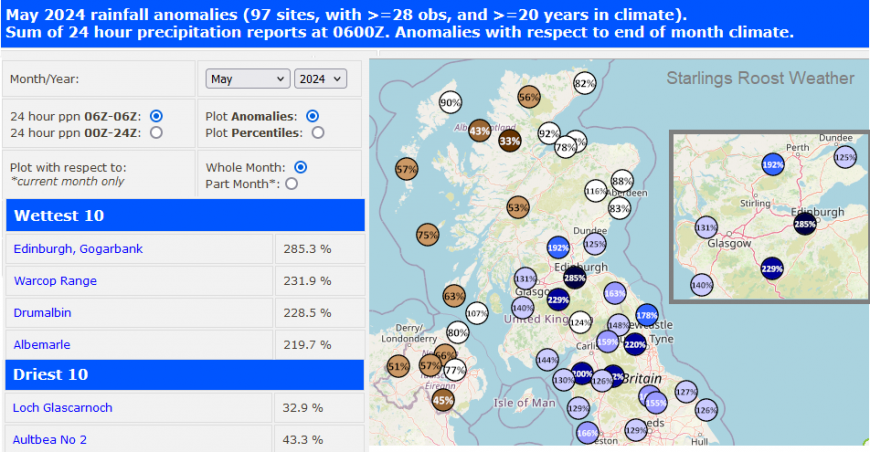This screenshot has height=452, width=870.
Task: Open the 124% white marker
Action: click(580, 322)
